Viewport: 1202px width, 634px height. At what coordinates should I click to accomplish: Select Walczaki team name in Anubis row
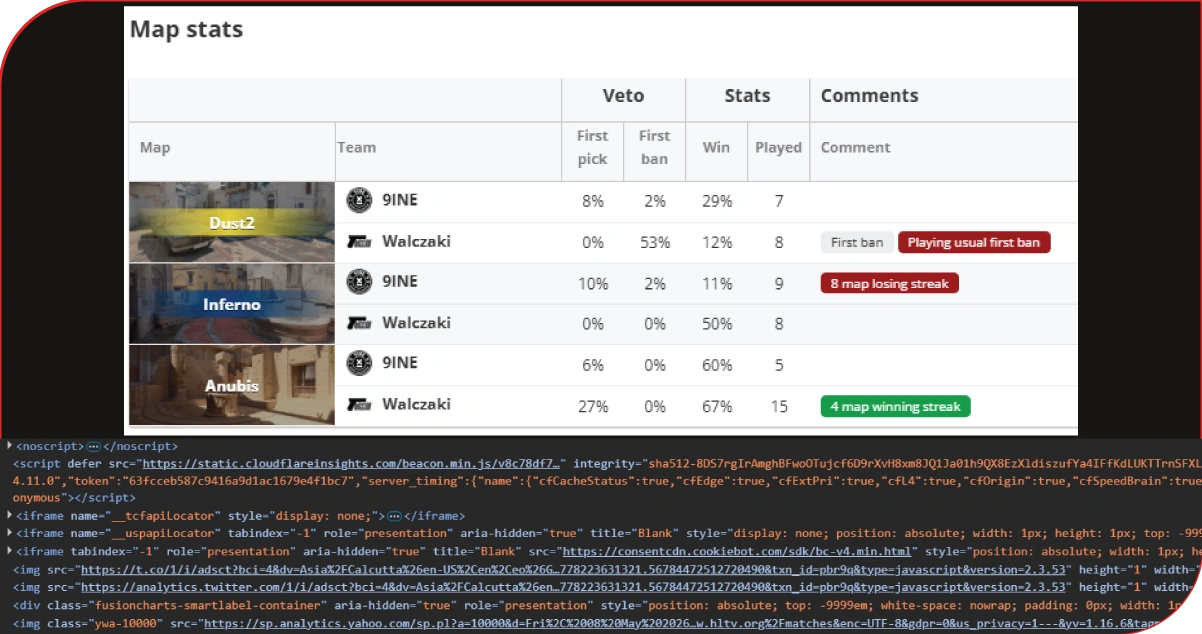pyautogui.click(x=416, y=404)
